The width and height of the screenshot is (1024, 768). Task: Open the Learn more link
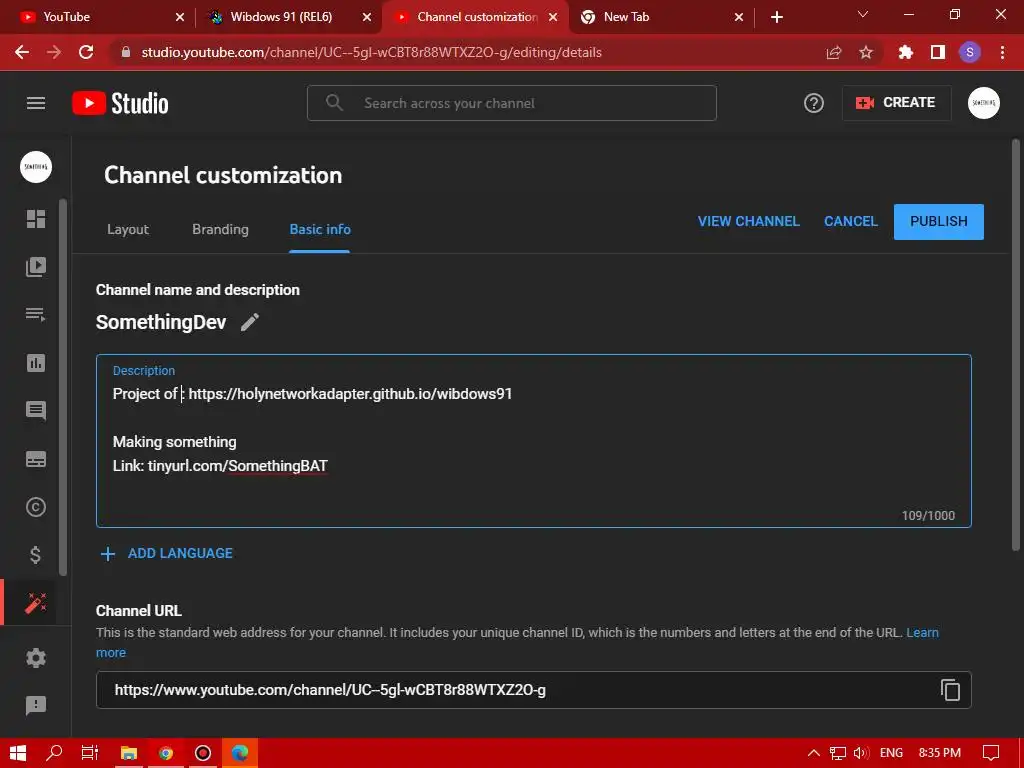click(922, 633)
